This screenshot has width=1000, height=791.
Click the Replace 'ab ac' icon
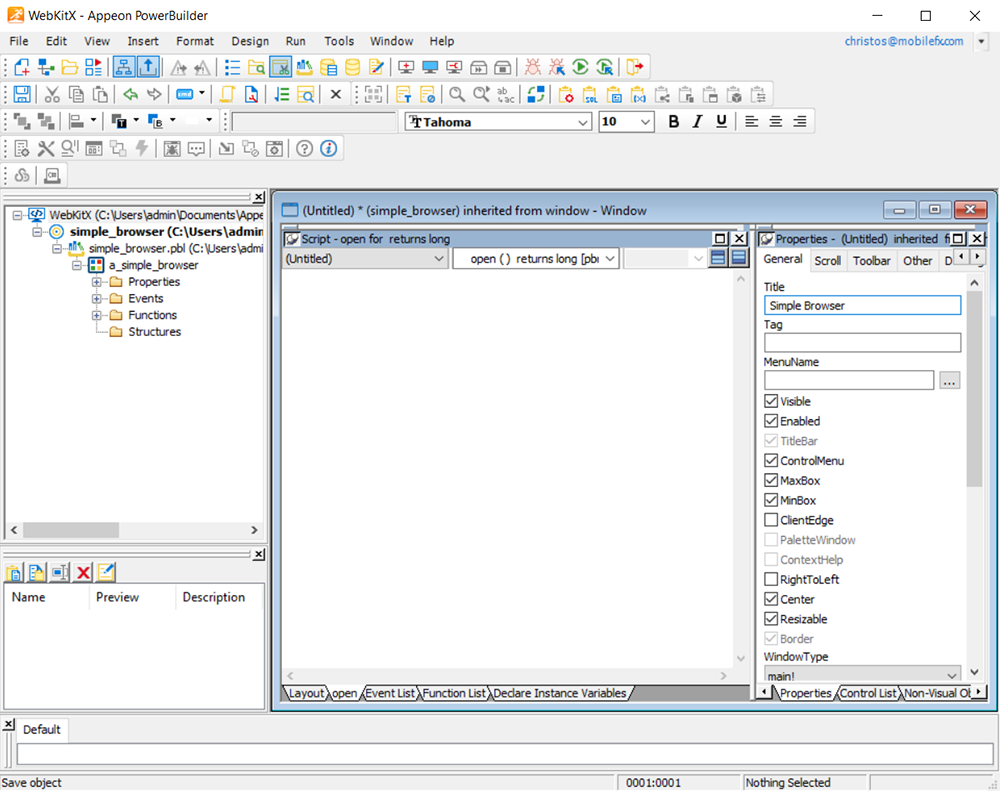point(505,95)
